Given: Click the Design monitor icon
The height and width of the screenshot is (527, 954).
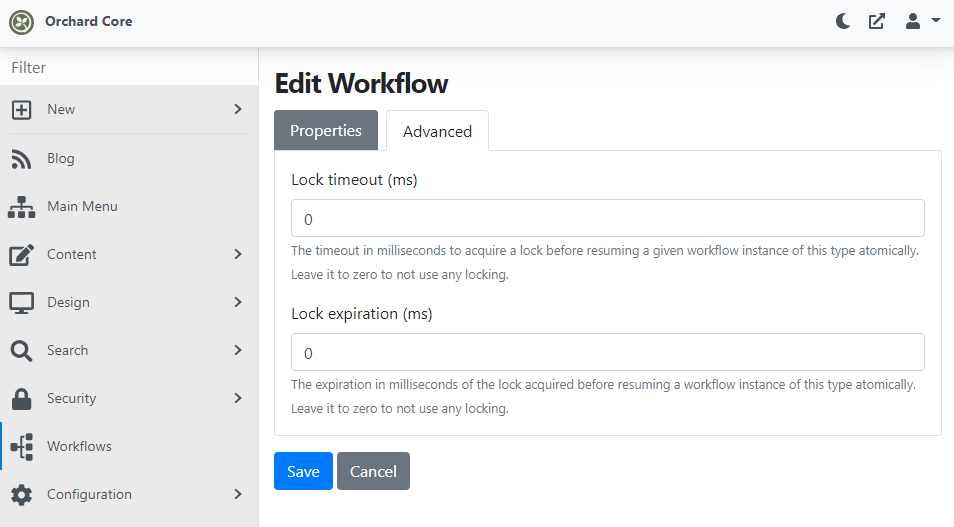Looking at the screenshot, I should pyautogui.click(x=21, y=302).
